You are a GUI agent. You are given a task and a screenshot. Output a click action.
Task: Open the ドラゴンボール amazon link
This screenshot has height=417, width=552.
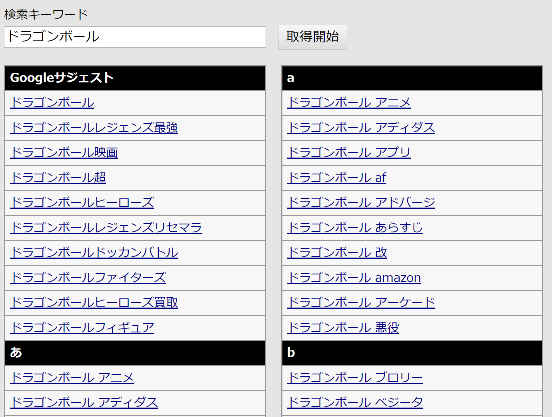click(354, 278)
